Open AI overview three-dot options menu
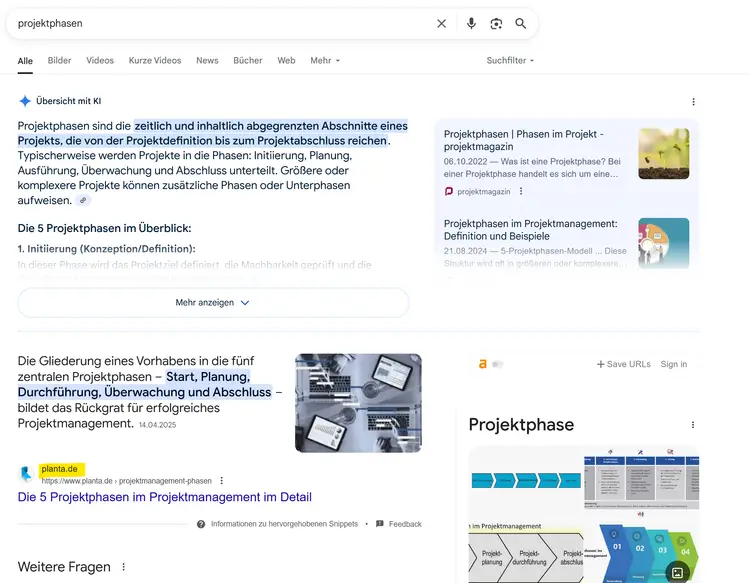Image resolution: width=750 pixels, height=583 pixels. coord(693,101)
